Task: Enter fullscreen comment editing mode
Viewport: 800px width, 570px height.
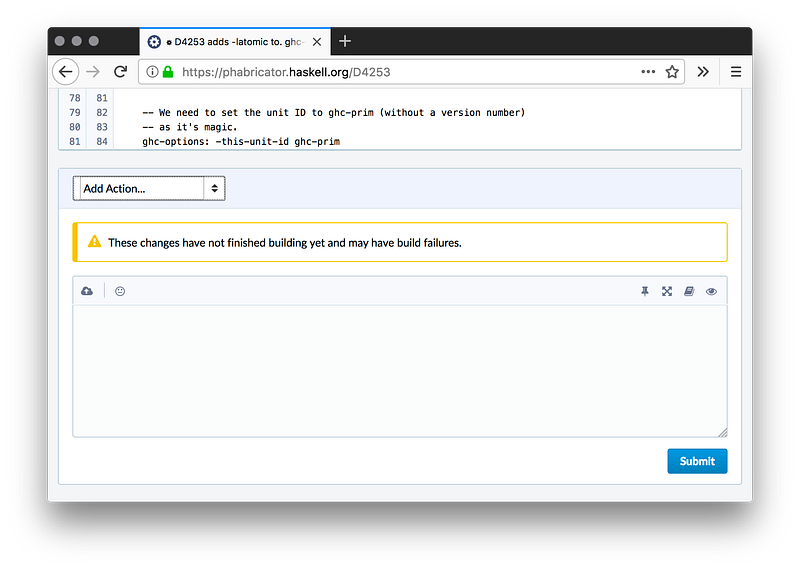Action: [667, 291]
